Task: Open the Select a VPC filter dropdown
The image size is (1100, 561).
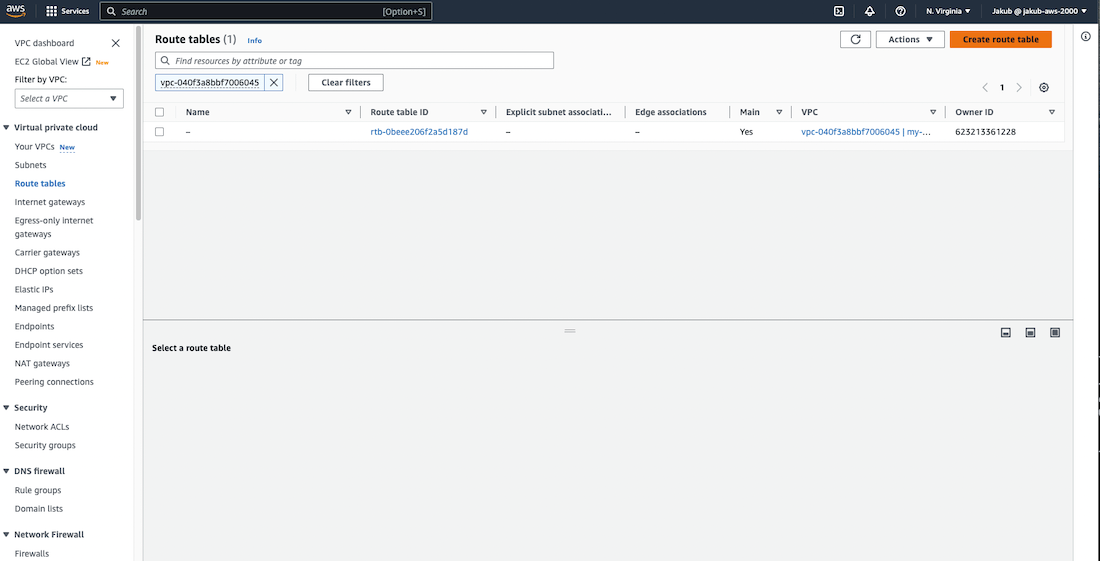Action: [69, 98]
